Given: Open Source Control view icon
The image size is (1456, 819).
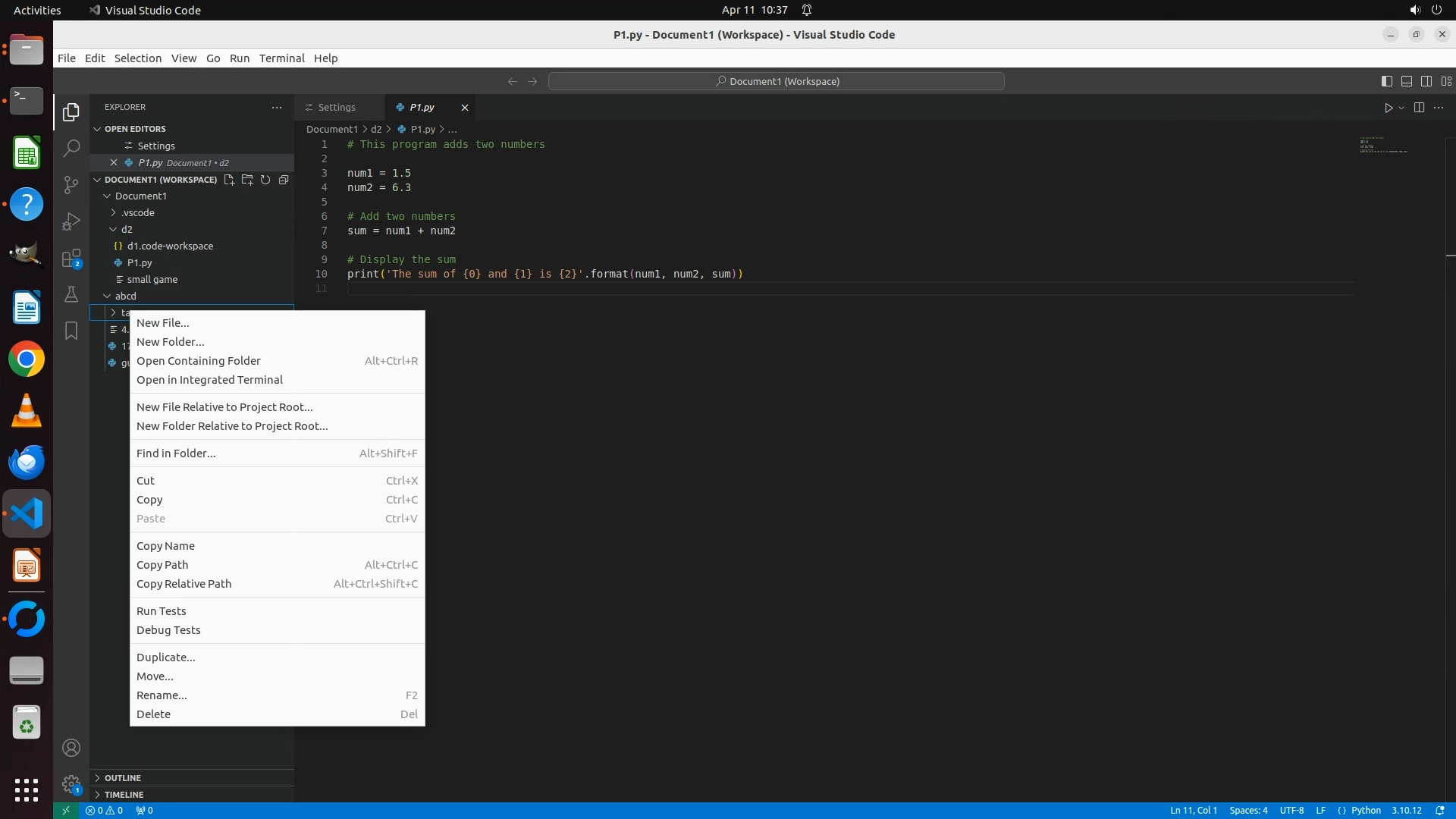Looking at the screenshot, I should tap(71, 185).
